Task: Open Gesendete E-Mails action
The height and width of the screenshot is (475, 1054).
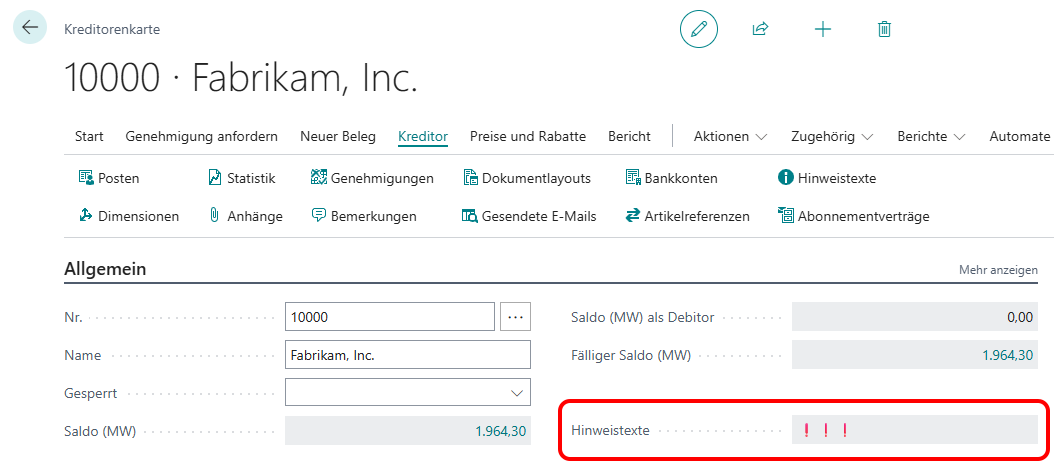Action: 529,216
